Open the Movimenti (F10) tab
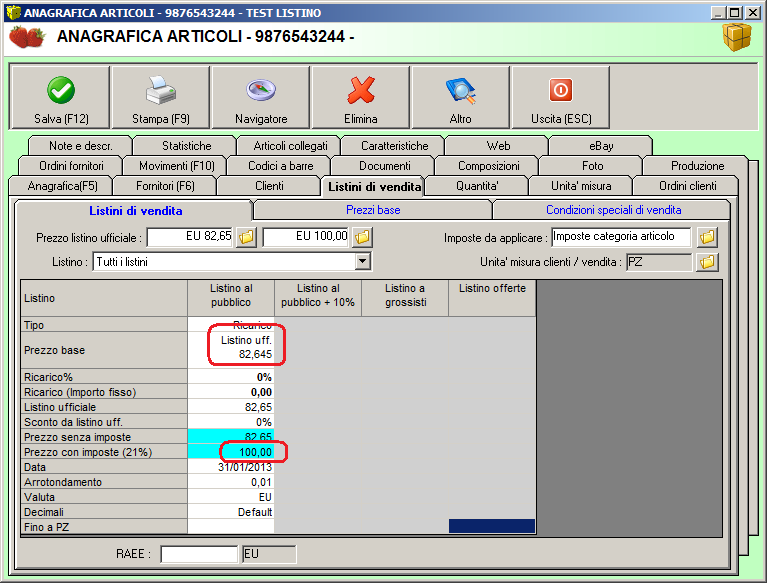This screenshot has height=583, width=767. point(177,166)
